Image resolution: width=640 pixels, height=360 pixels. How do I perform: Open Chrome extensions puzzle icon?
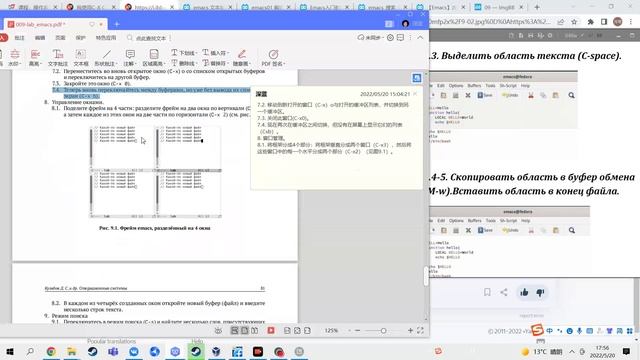point(590,22)
